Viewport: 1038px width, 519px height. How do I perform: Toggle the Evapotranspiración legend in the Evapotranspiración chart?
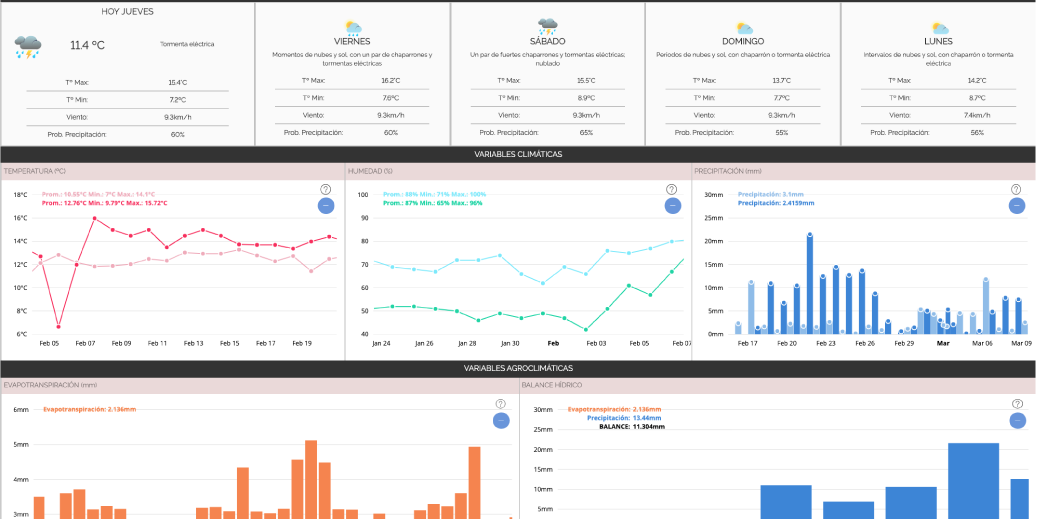(89, 409)
